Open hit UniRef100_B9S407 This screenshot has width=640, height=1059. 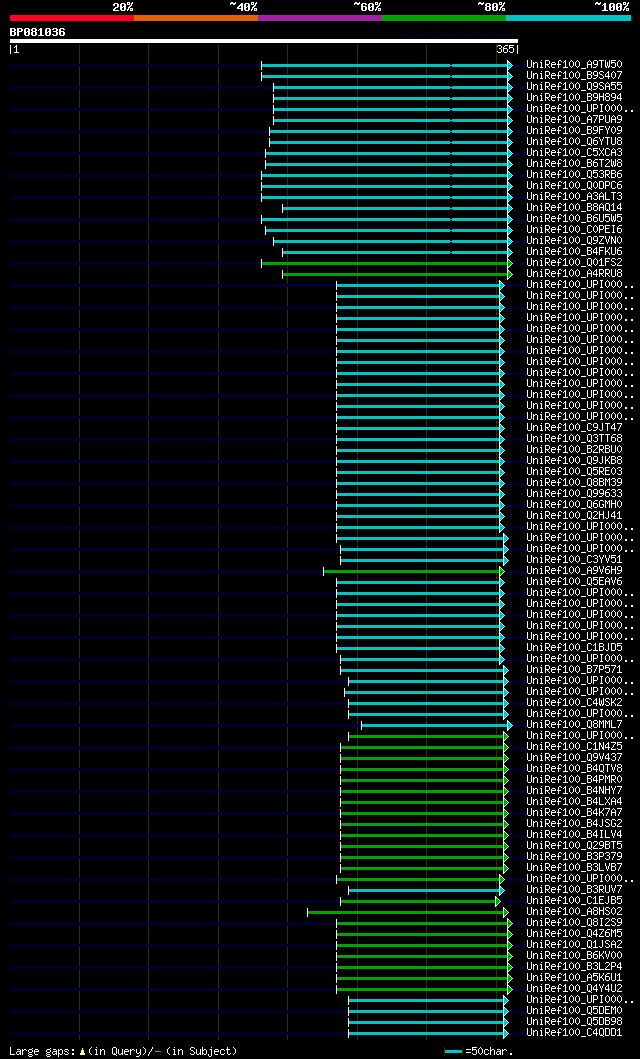575,76
